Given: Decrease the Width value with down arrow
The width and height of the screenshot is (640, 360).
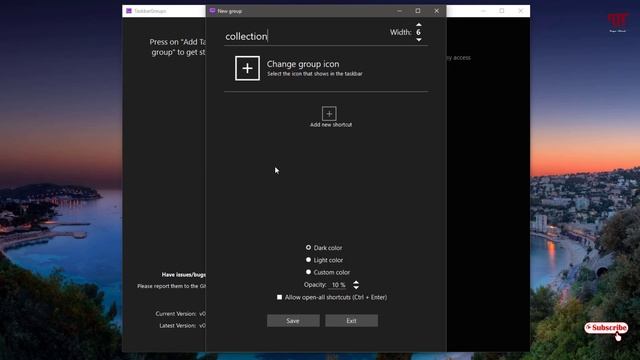Looking at the screenshot, I should pyautogui.click(x=419, y=40).
